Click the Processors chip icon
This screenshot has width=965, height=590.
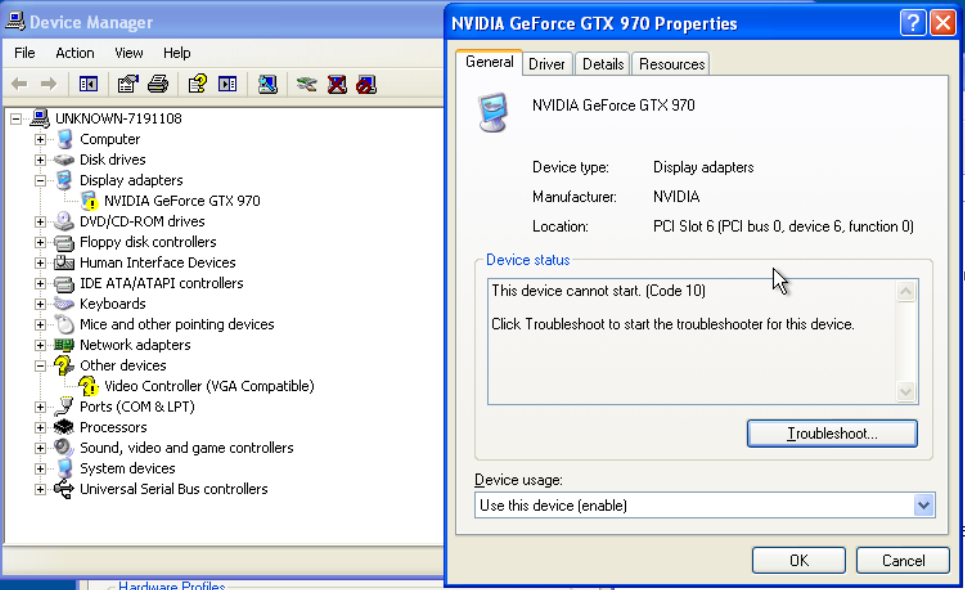click(64, 427)
